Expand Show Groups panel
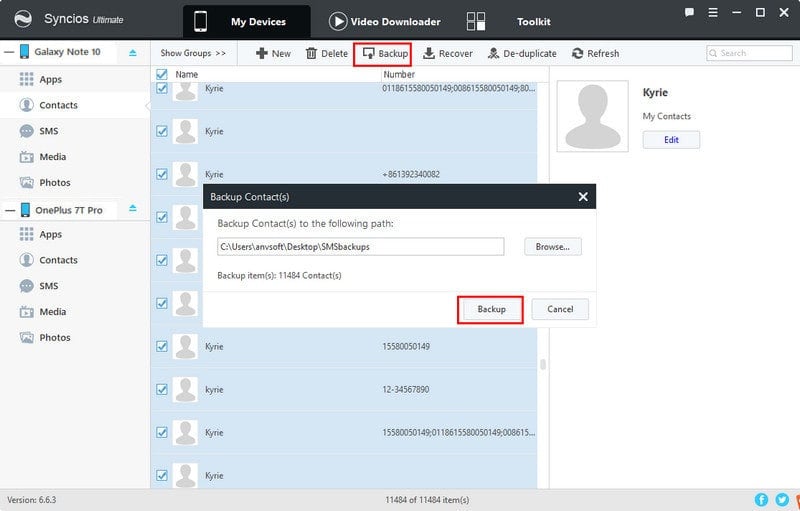This screenshot has width=800, height=511. (193, 53)
